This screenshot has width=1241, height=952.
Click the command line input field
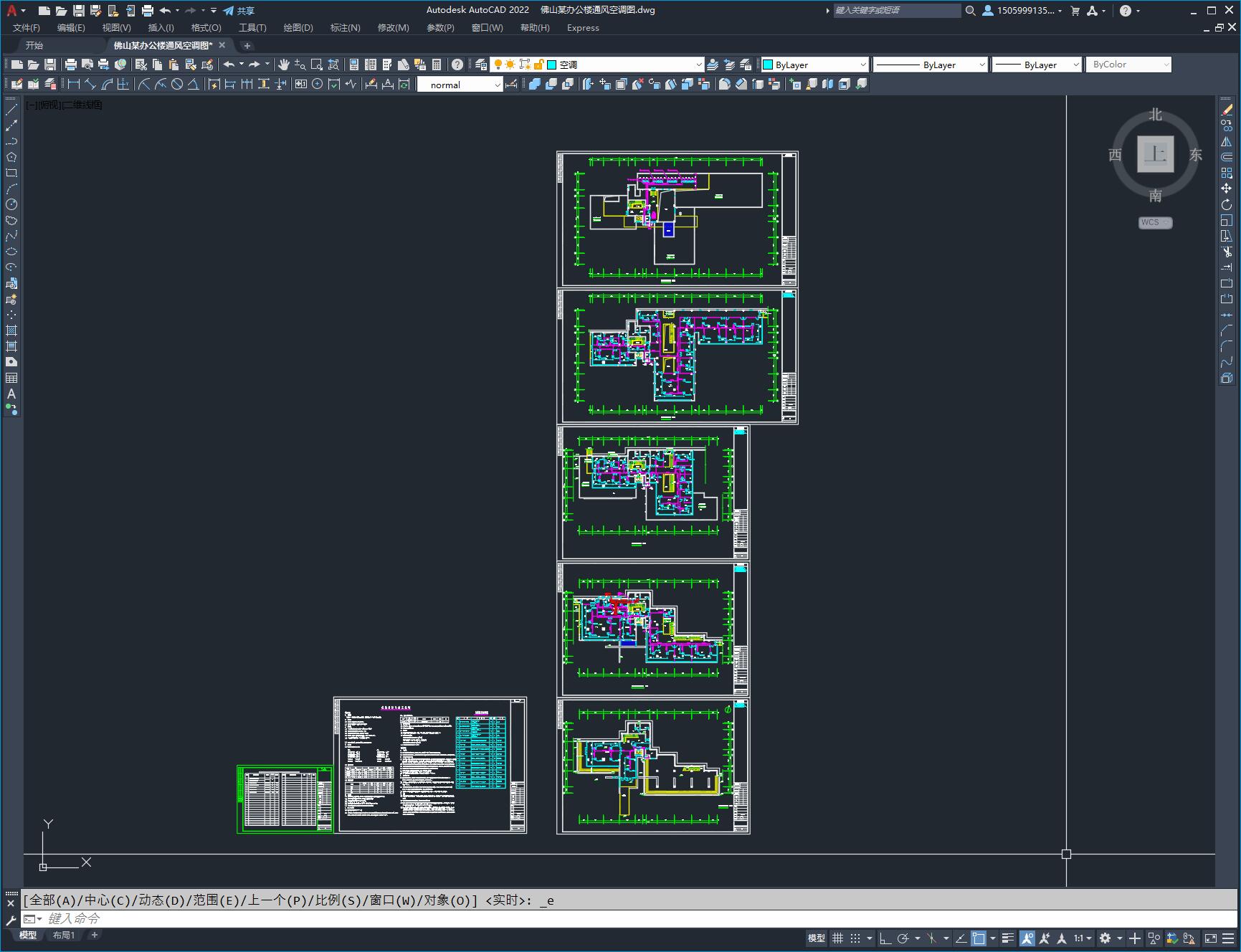click(x=631, y=918)
